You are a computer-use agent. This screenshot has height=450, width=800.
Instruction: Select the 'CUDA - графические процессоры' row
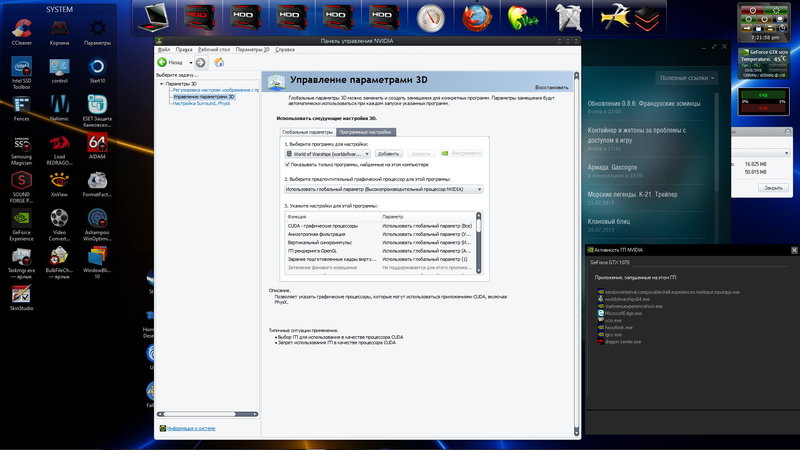coord(380,226)
